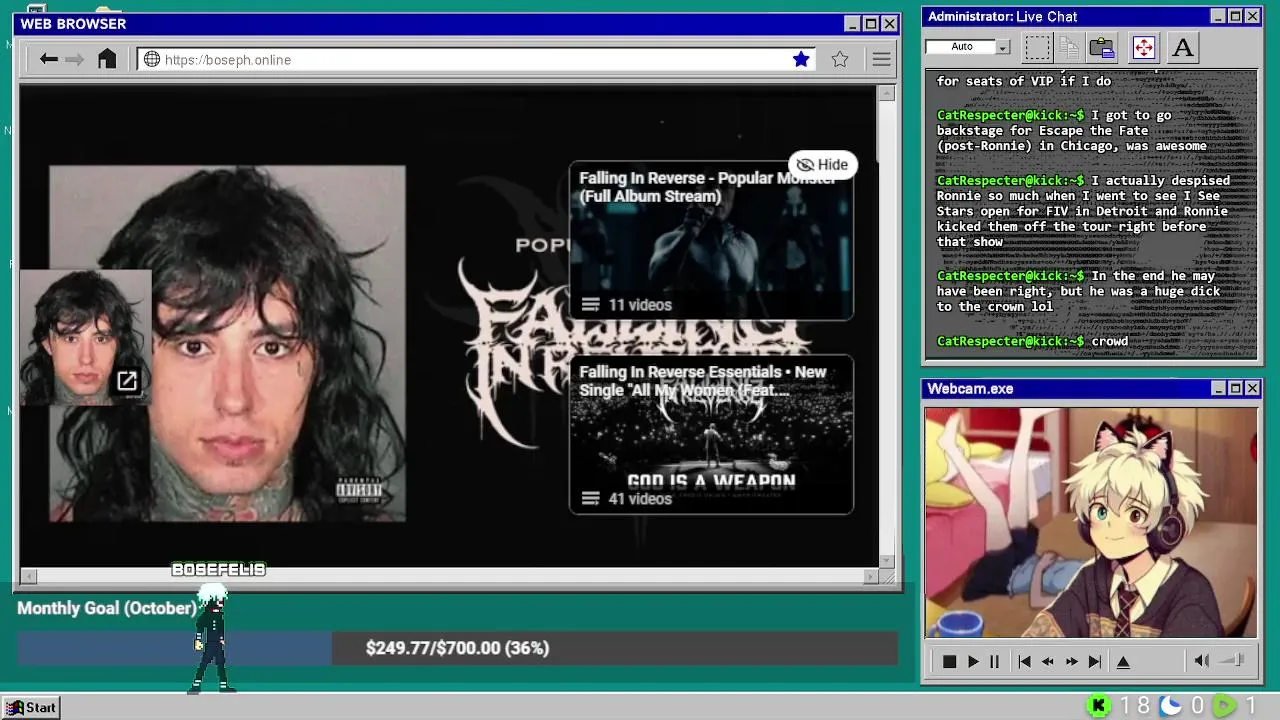1280x720 pixels.
Task: Click the blue moon tray icon
Action: [x=1171, y=706]
